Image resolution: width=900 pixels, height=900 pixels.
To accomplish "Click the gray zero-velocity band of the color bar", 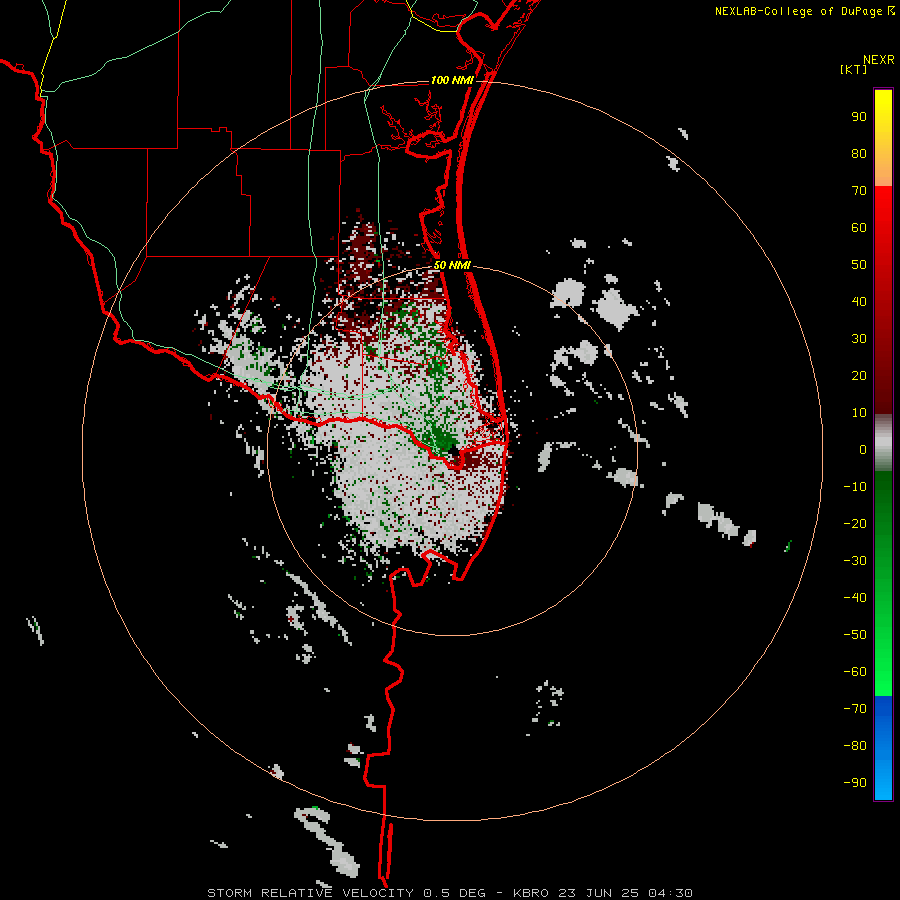I will [x=883, y=443].
